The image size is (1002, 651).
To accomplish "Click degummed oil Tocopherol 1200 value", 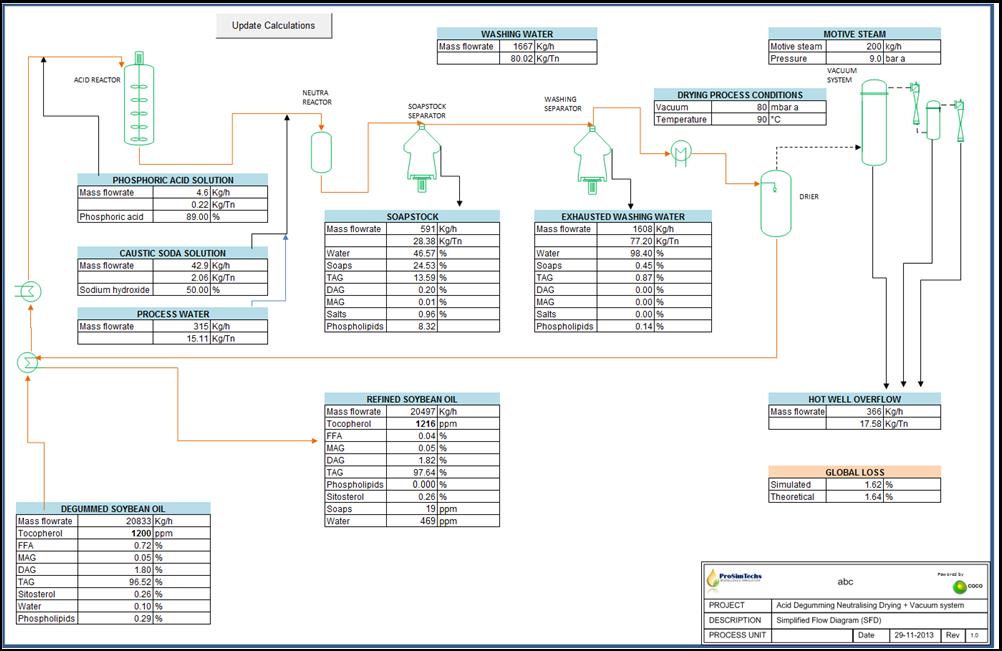I will (123, 534).
